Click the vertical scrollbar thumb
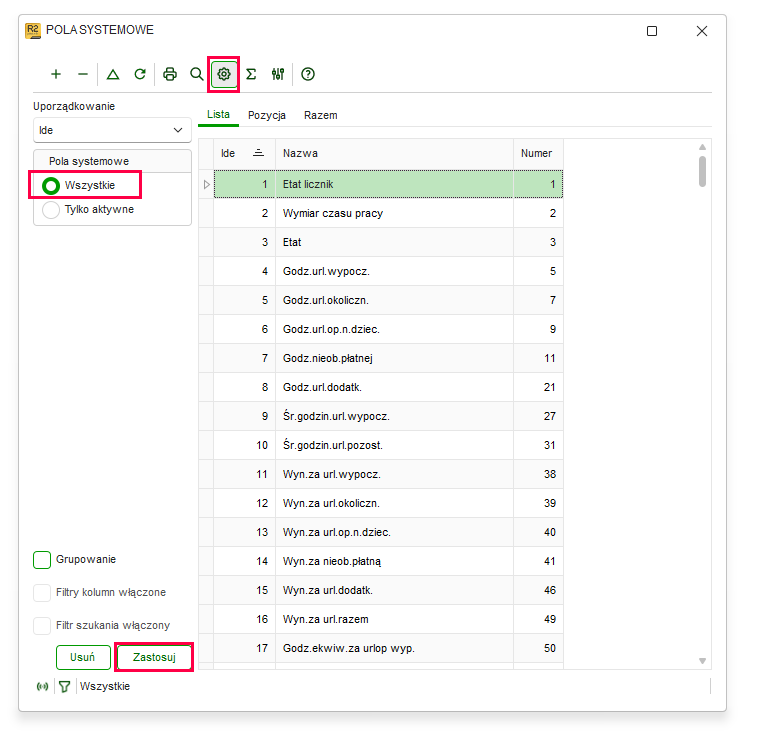757x740 pixels. coord(702,171)
